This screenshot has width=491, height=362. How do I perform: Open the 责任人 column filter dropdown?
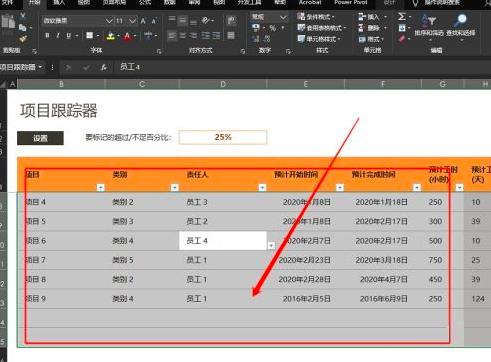(x=262, y=187)
